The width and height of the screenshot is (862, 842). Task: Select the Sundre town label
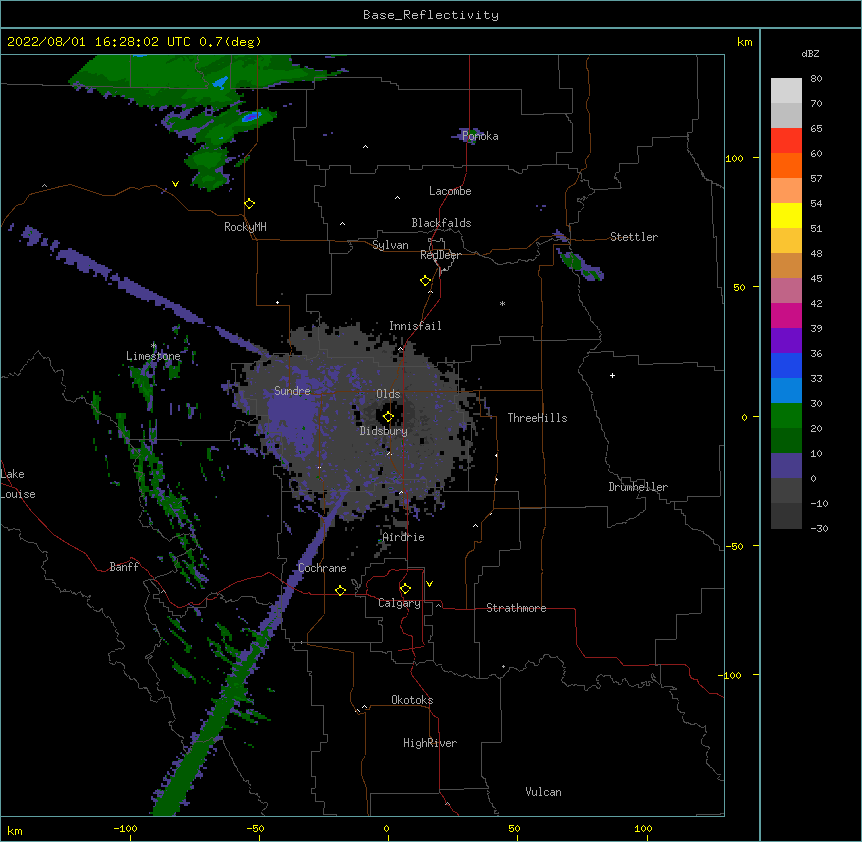click(292, 391)
